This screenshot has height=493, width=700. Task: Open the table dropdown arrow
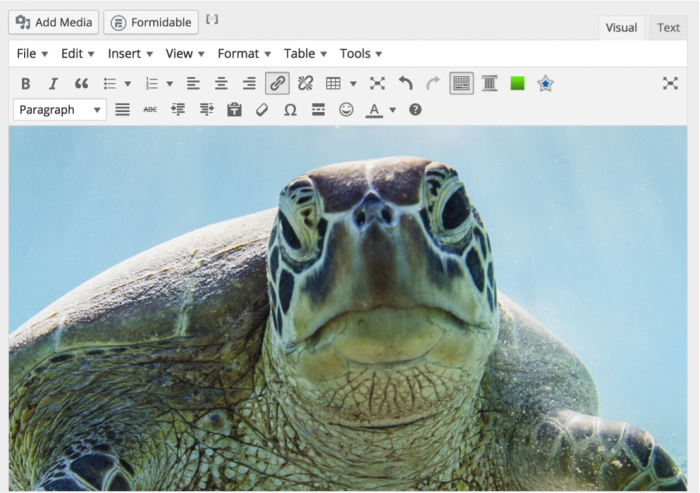[353, 84]
